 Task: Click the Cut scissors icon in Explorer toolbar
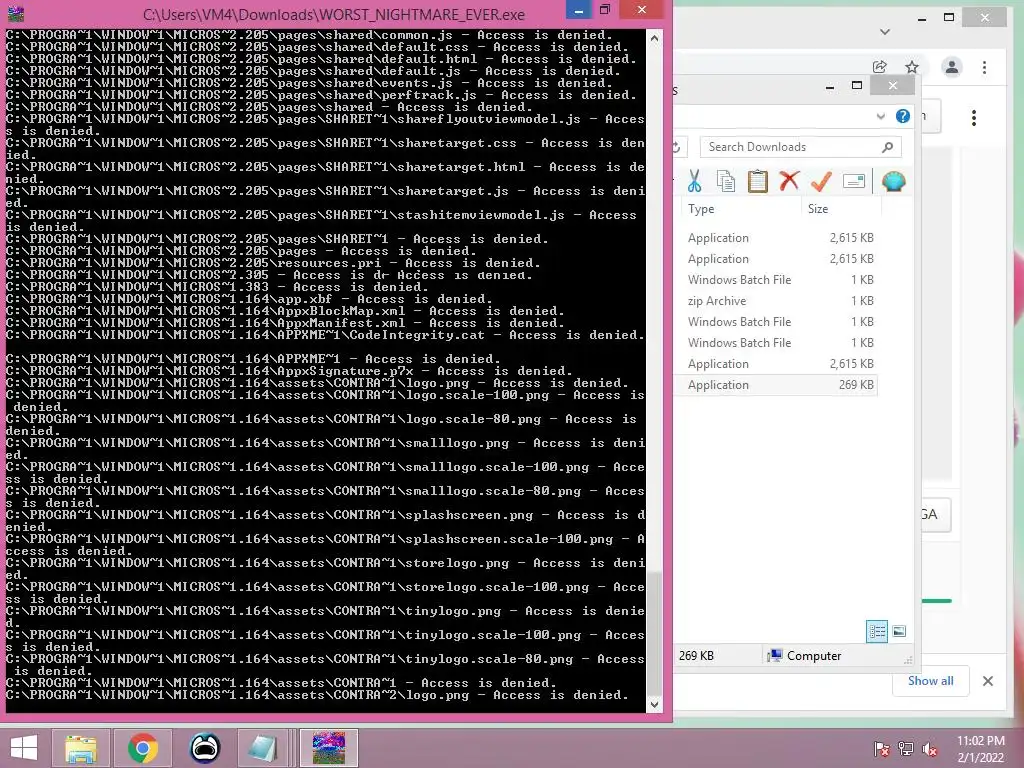694,181
